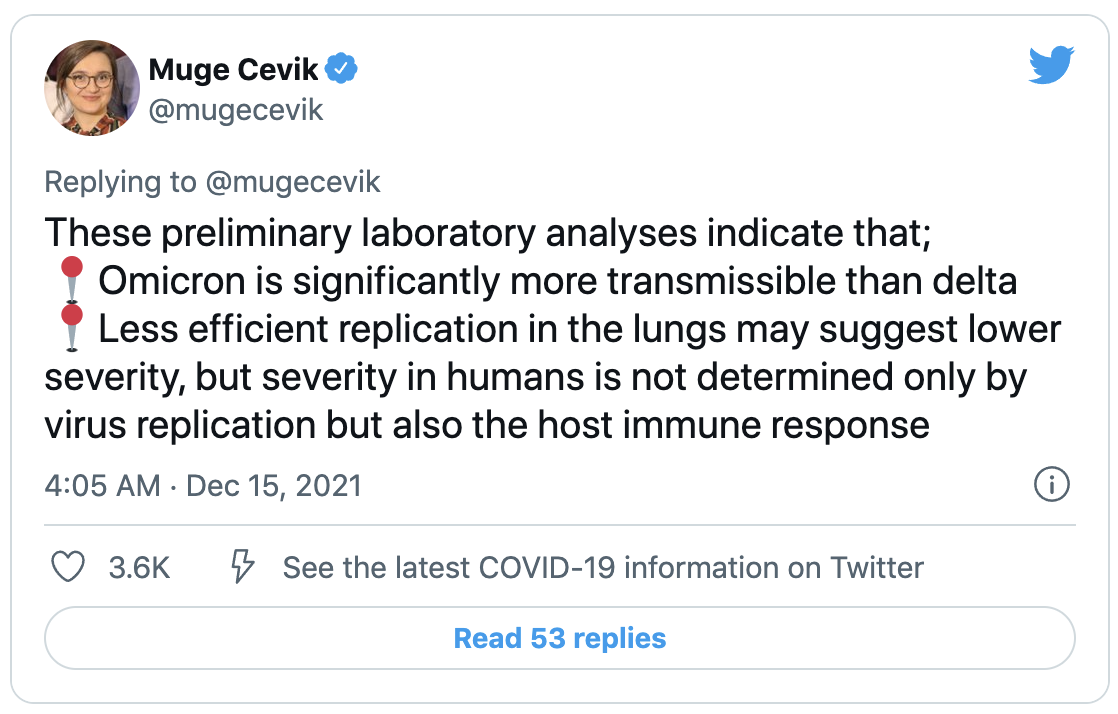The image size is (1118, 714).
Task: Click the Twitter bird logo
Action: (1051, 65)
